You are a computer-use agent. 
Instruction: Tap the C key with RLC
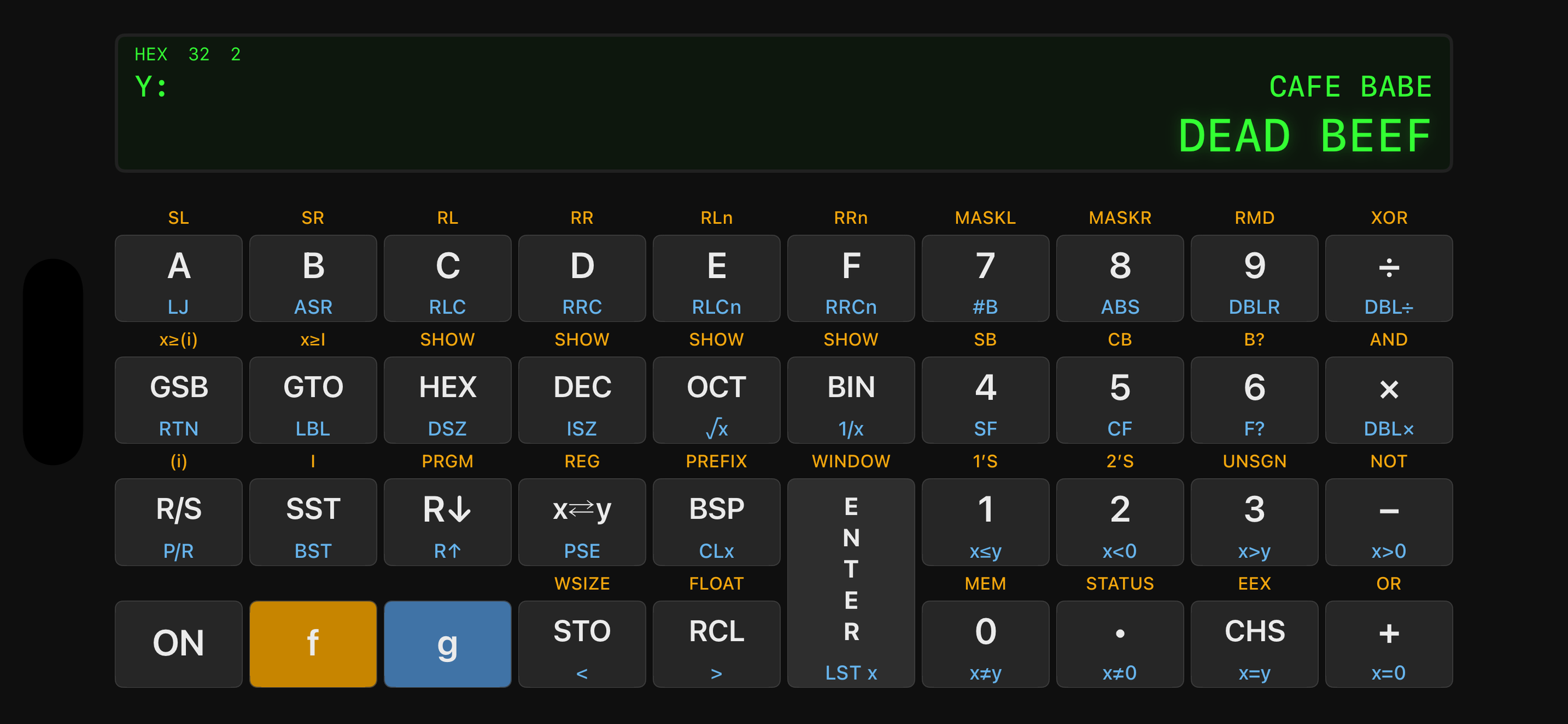pos(447,278)
